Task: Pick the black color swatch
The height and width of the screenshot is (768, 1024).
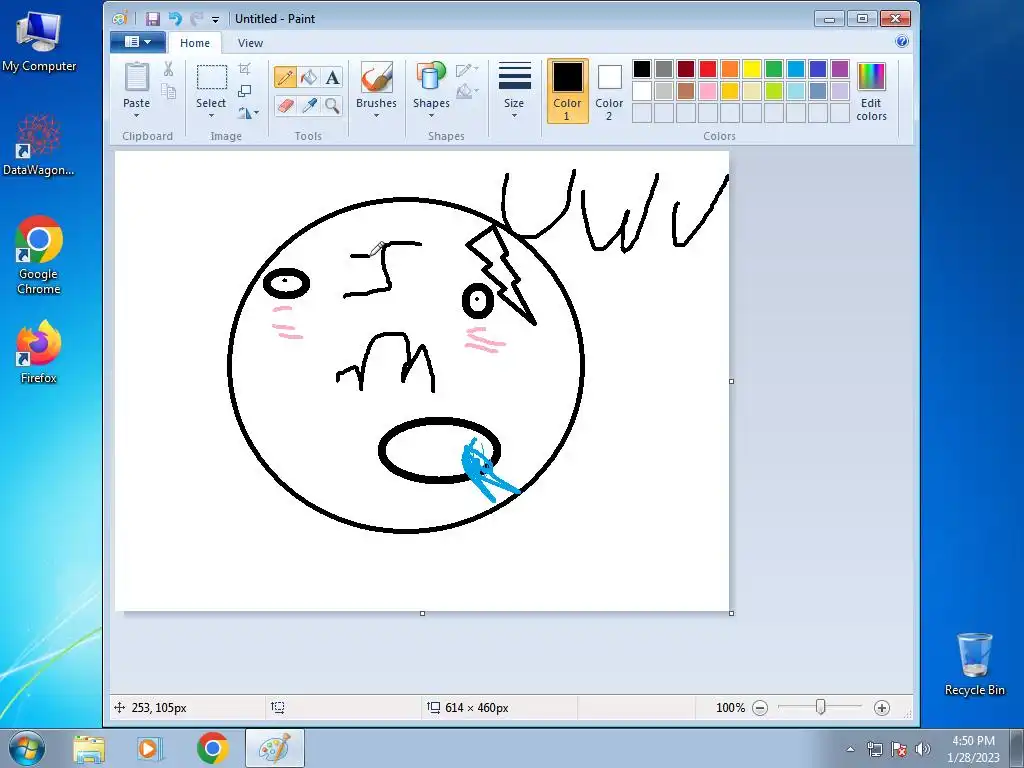Action: (642, 69)
